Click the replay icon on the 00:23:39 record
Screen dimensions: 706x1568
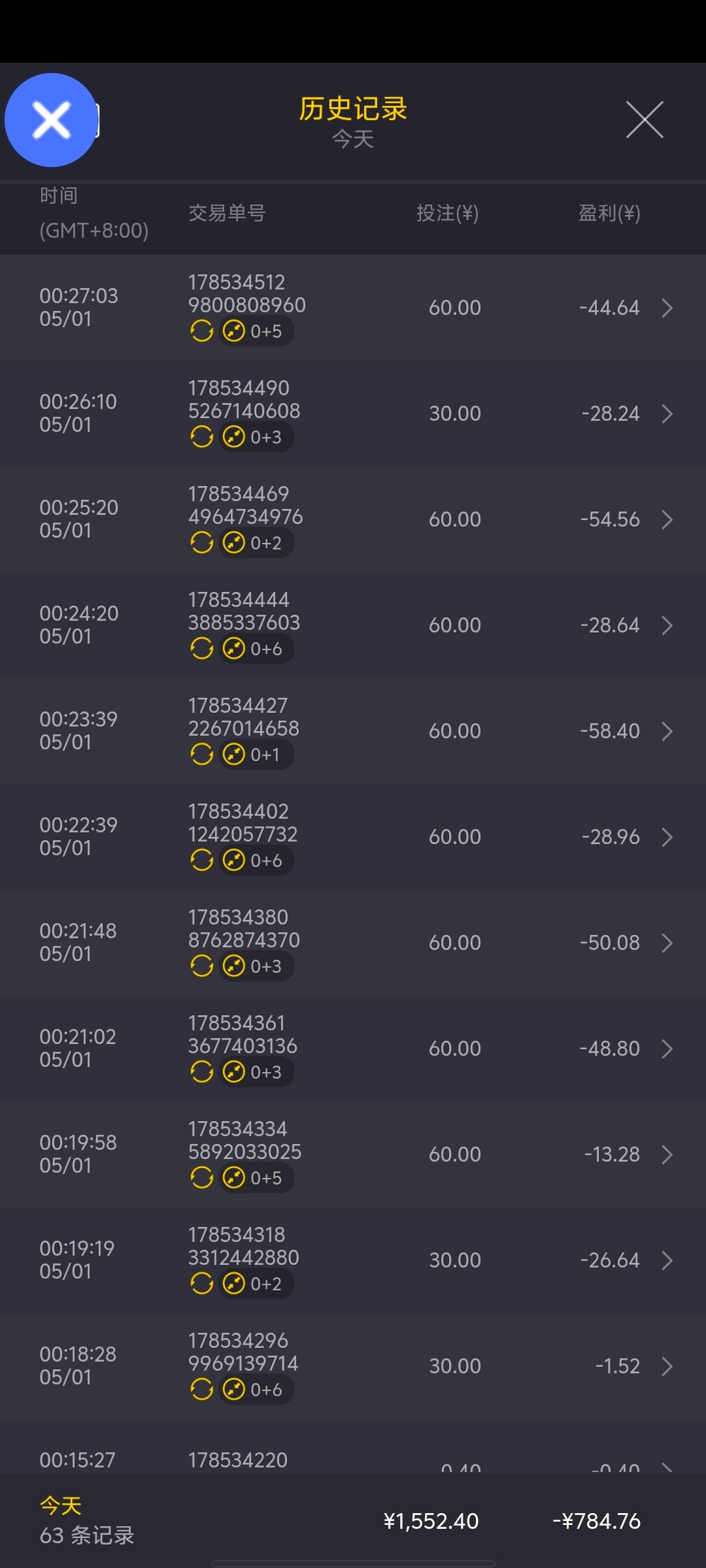pos(201,755)
